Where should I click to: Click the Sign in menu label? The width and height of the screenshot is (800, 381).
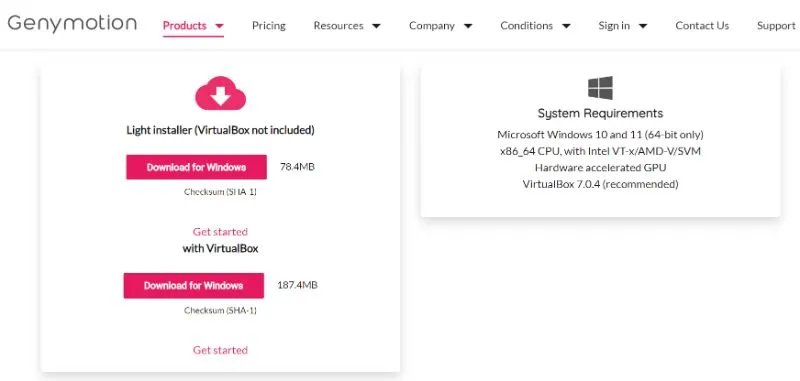point(614,26)
